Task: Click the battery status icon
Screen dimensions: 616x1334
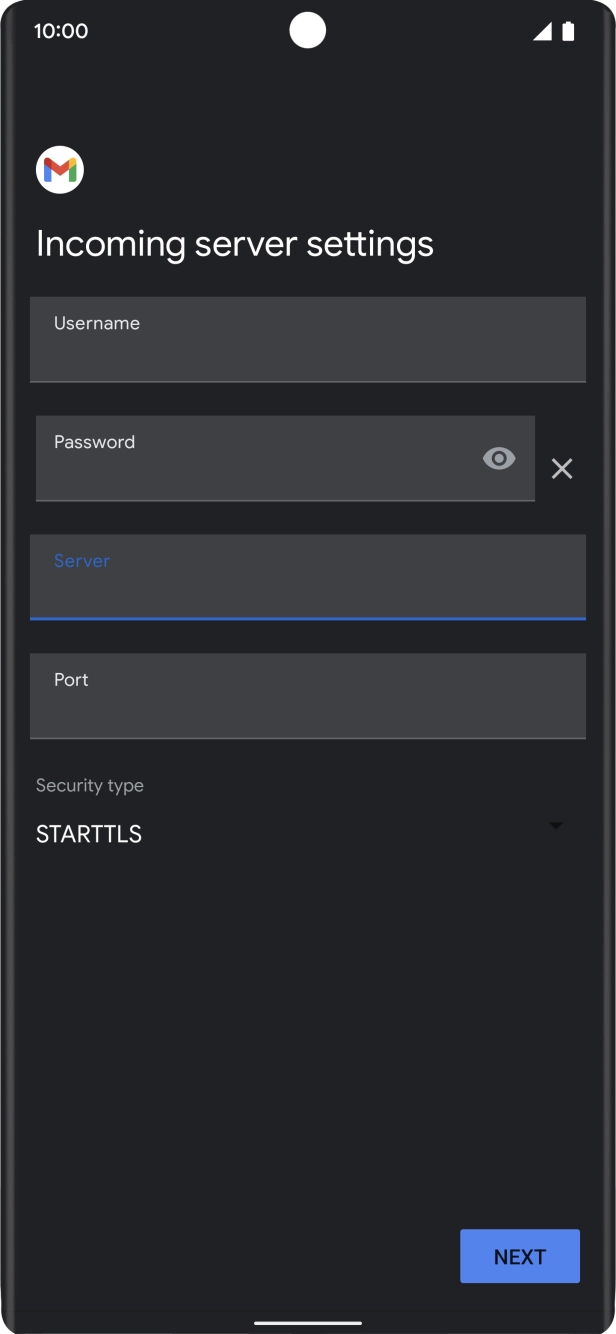Action: pos(566,31)
